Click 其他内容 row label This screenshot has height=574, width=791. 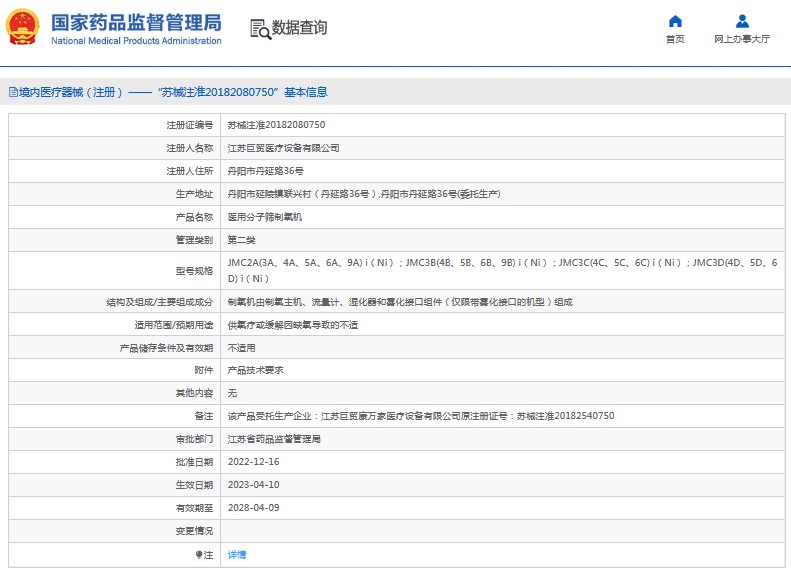point(194,393)
